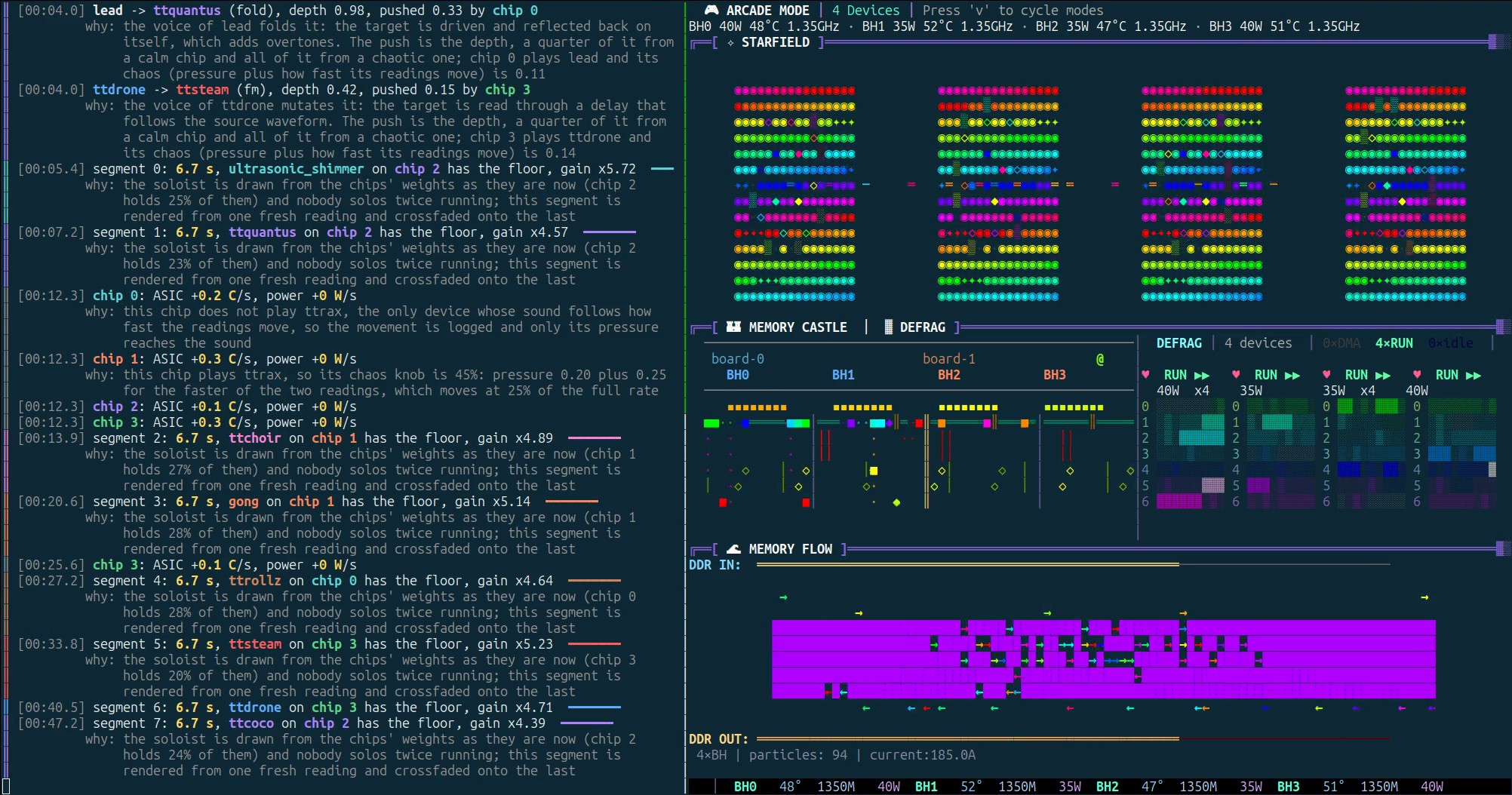
Task: Click the 'board-1' label in Memory Castle
Action: point(949,359)
